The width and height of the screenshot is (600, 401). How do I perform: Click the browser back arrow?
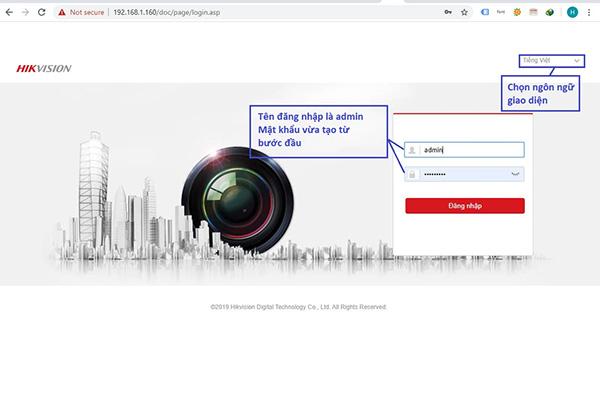pyautogui.click(x=9, y=12)
